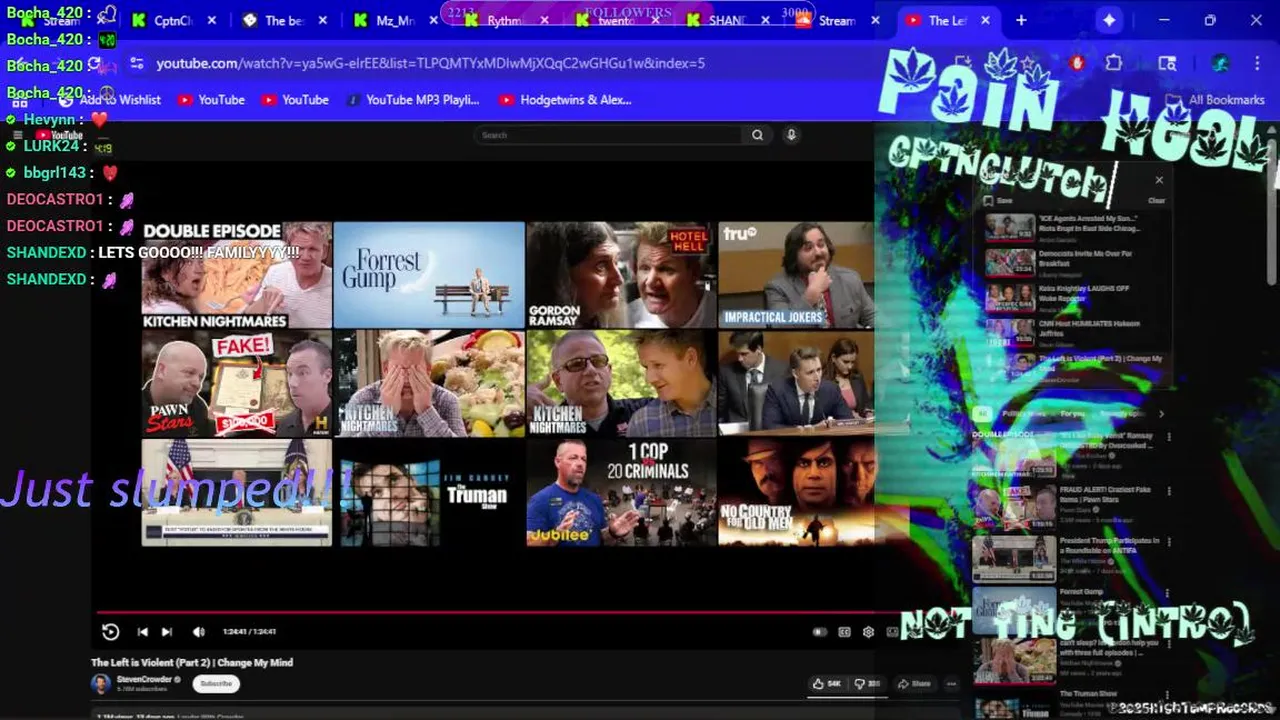Toggle theater mode in the player

pyautogui.click(x=892, y=632)
